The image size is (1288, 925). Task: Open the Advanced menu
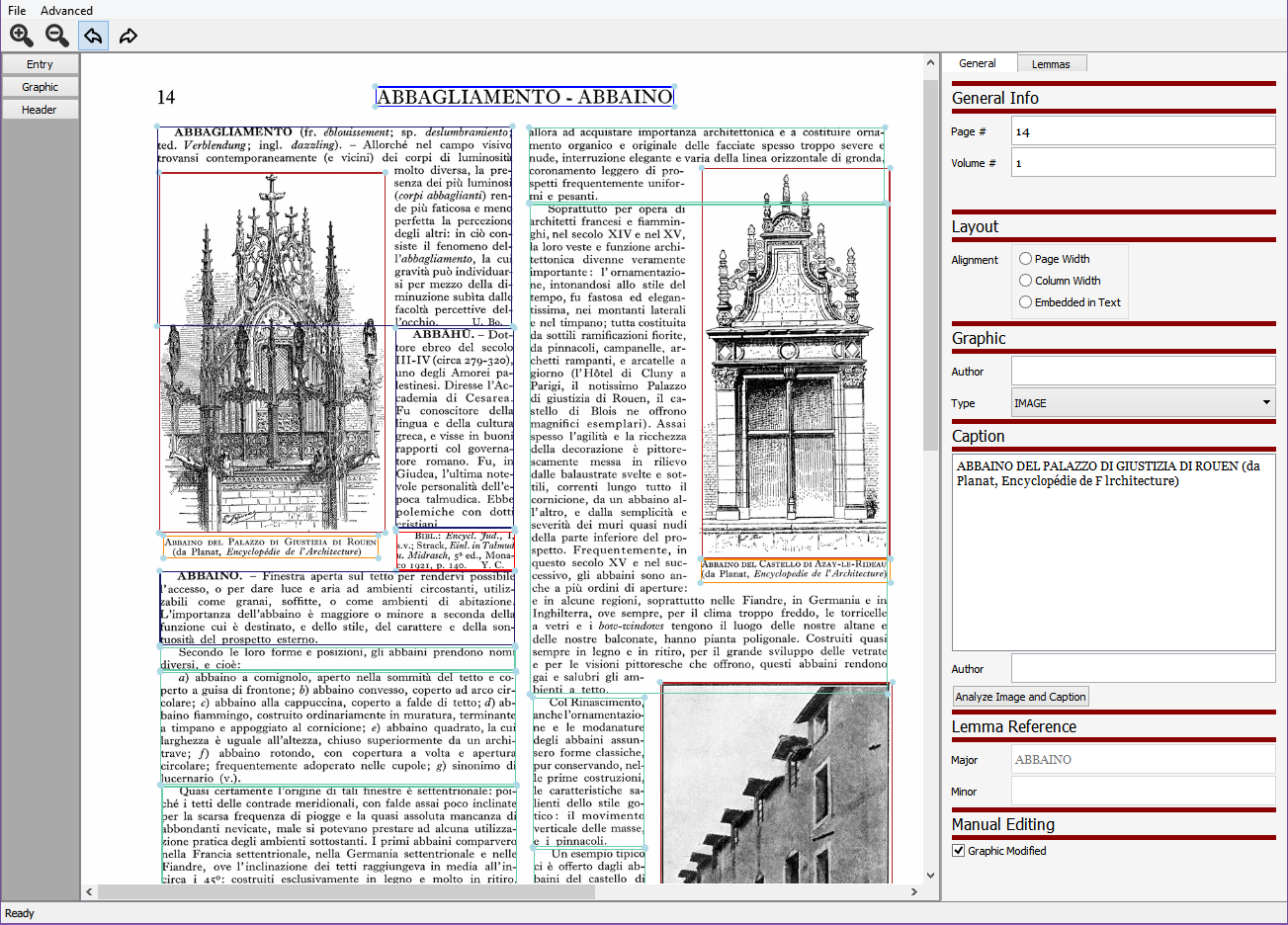66,11
